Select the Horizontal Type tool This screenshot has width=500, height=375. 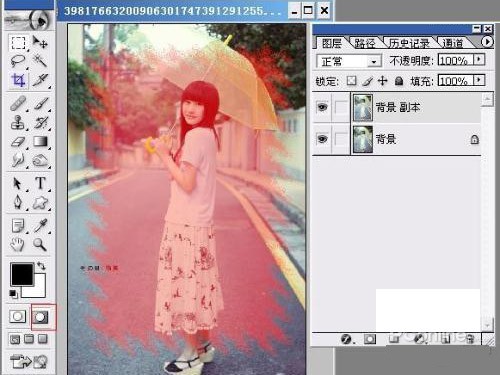tap(40, 183)
